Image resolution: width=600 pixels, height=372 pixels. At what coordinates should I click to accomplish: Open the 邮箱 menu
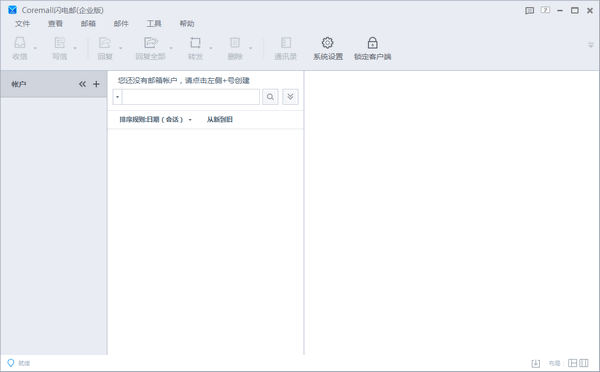pyautogui.click(x=88, y=24)
